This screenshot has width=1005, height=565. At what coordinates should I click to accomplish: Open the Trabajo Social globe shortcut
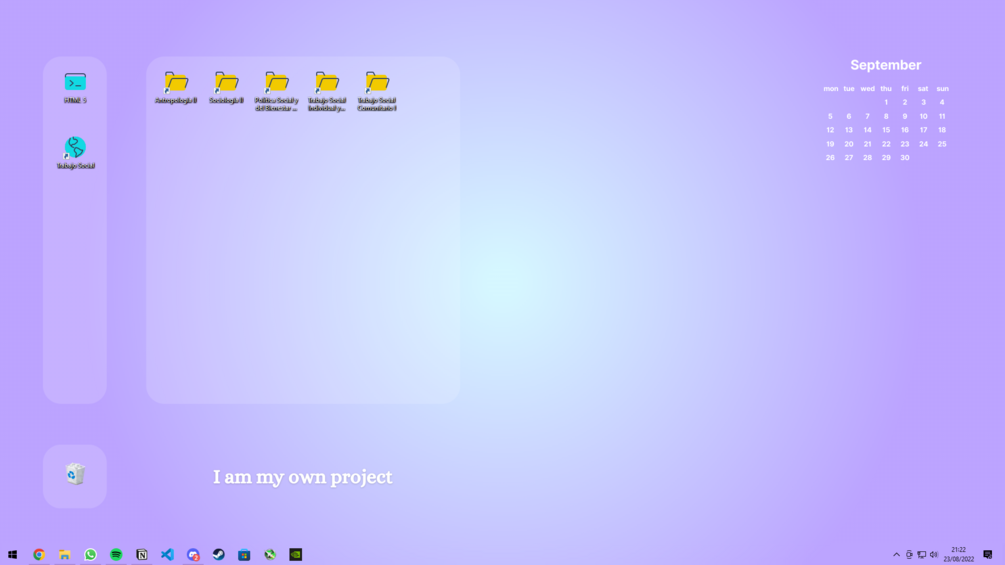pos(75,152)
